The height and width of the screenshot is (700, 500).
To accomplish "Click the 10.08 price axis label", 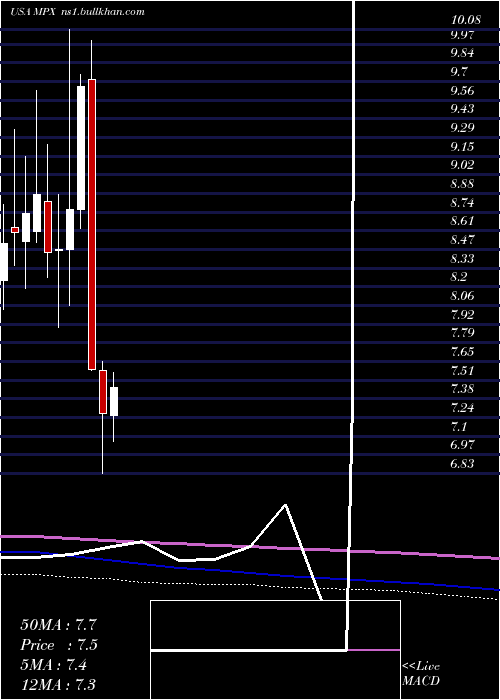I will 466,20.
